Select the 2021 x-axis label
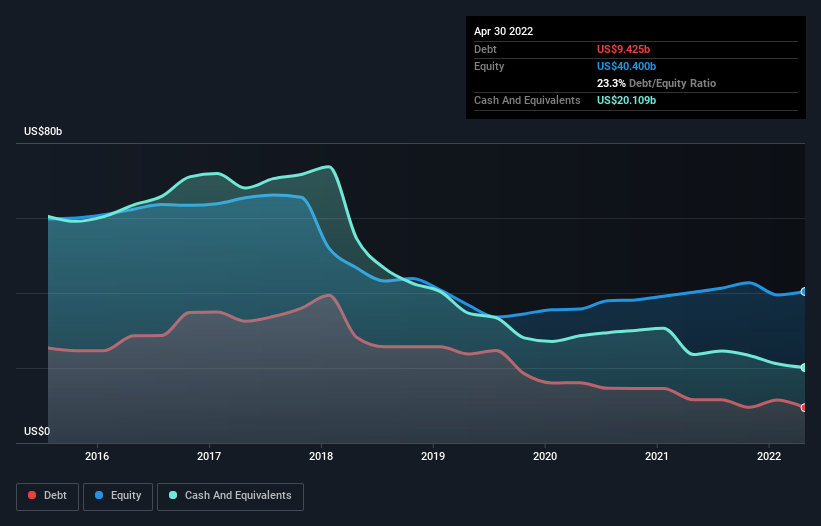Viewport: 821px width, 526px height. (657, 456)
